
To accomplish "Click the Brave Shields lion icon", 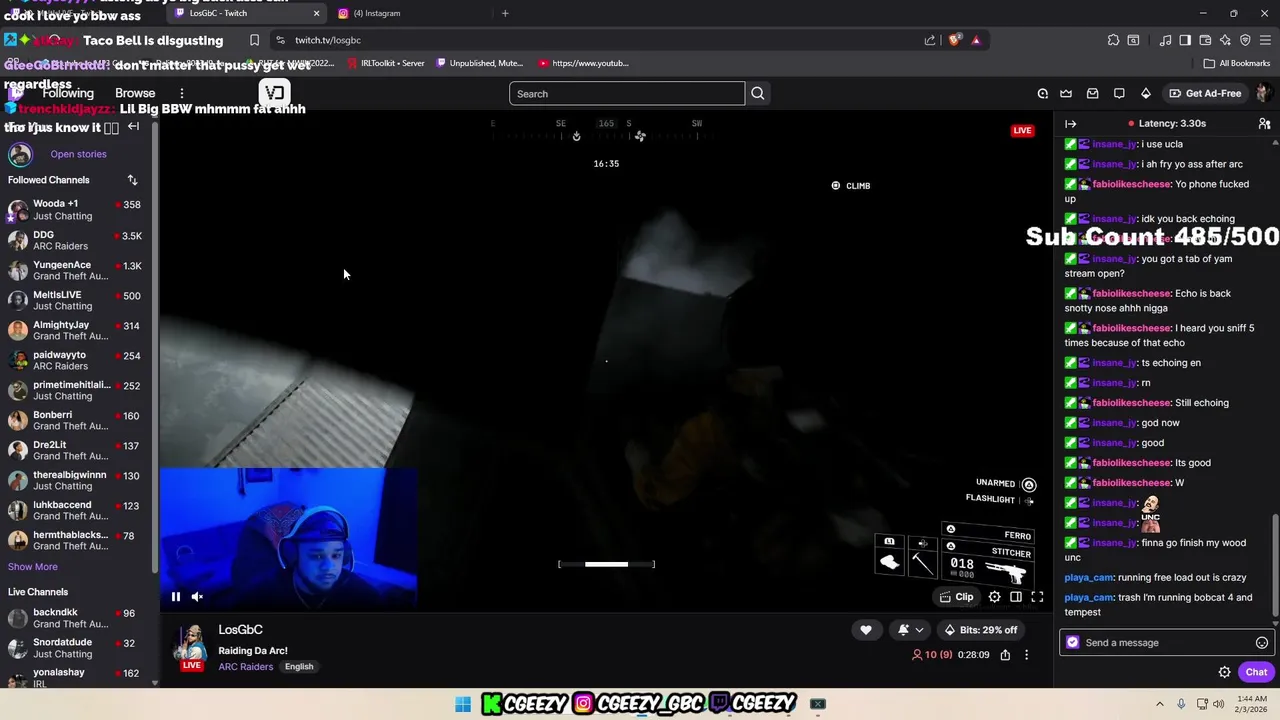I will click(x=955, y=40).
